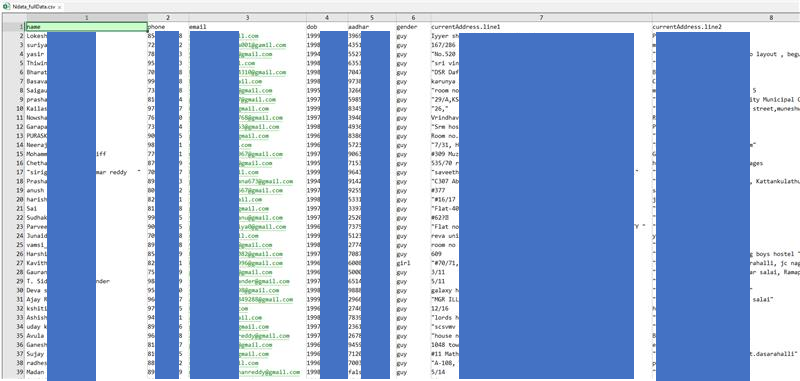Click the 'gender' header cell

[413, 27]
